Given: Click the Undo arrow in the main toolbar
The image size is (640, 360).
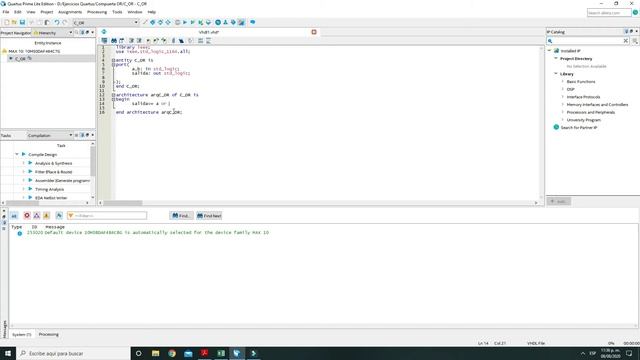Looking at the screenshot, I should click(x=57, y=22).
